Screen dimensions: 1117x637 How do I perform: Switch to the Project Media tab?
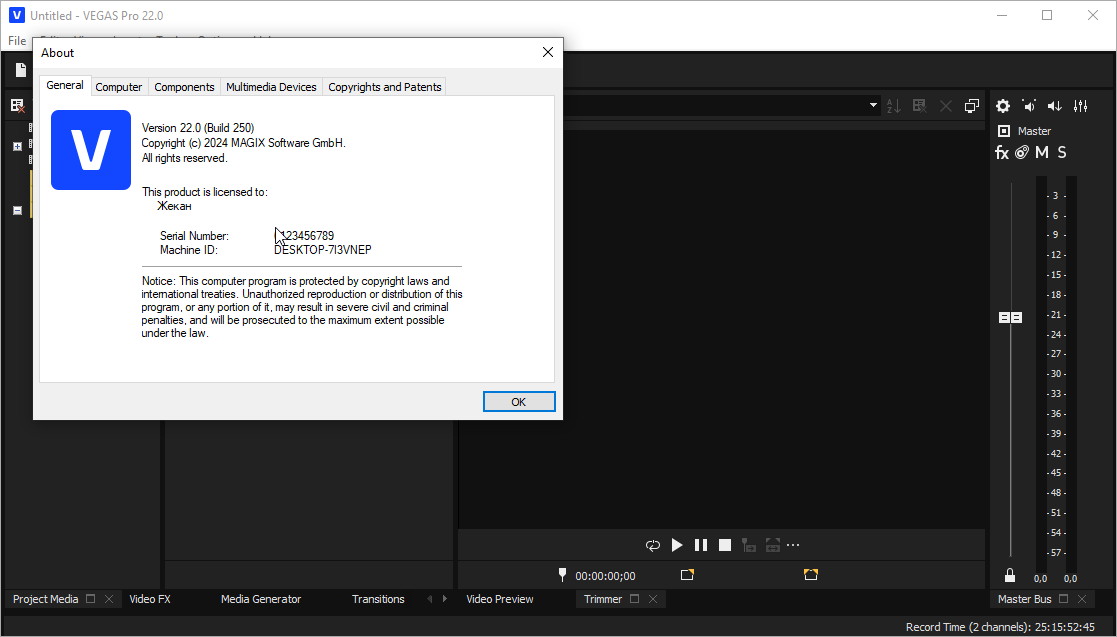(x=46, y=599)
